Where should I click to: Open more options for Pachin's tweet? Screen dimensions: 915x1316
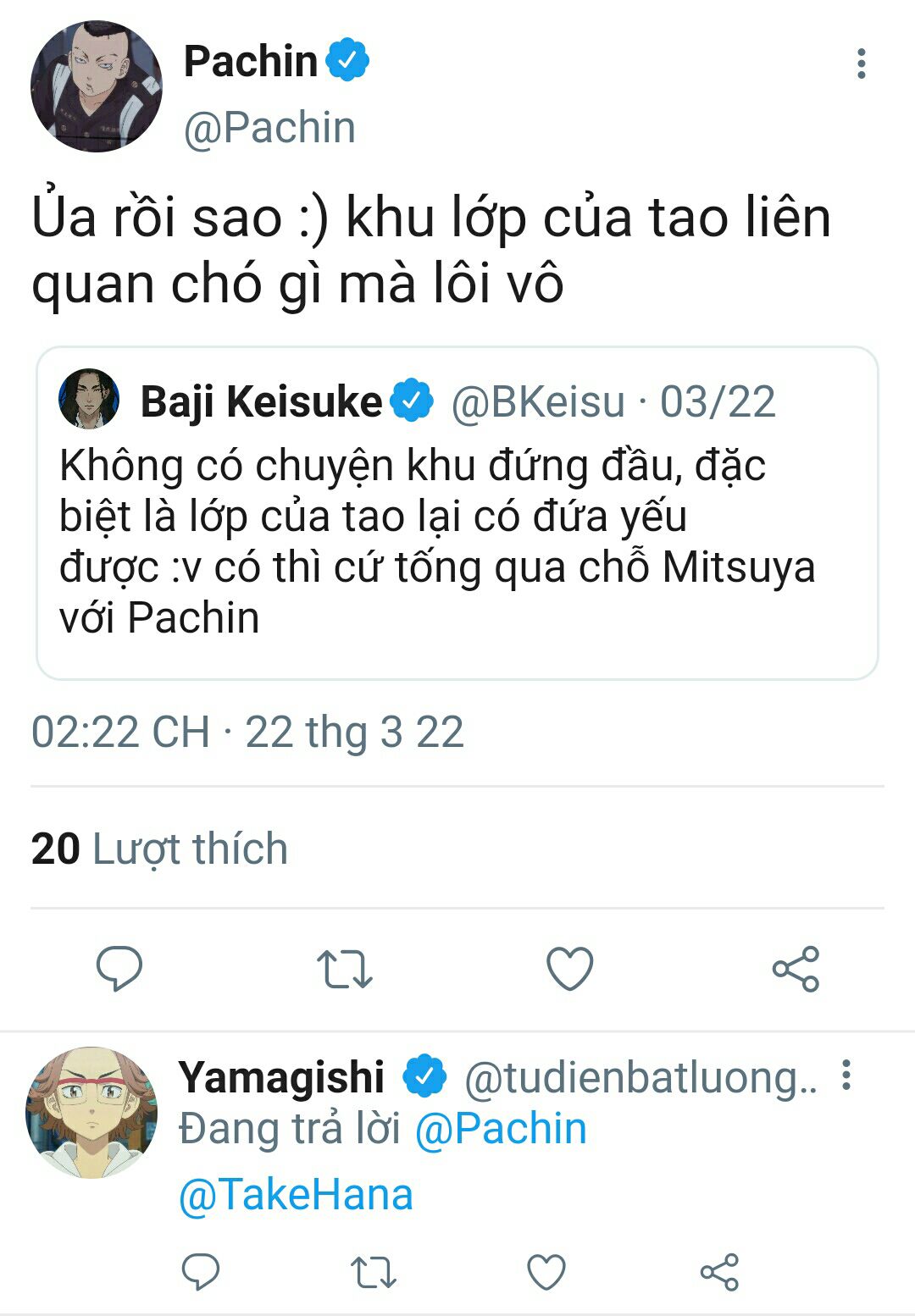click(861, 64)
